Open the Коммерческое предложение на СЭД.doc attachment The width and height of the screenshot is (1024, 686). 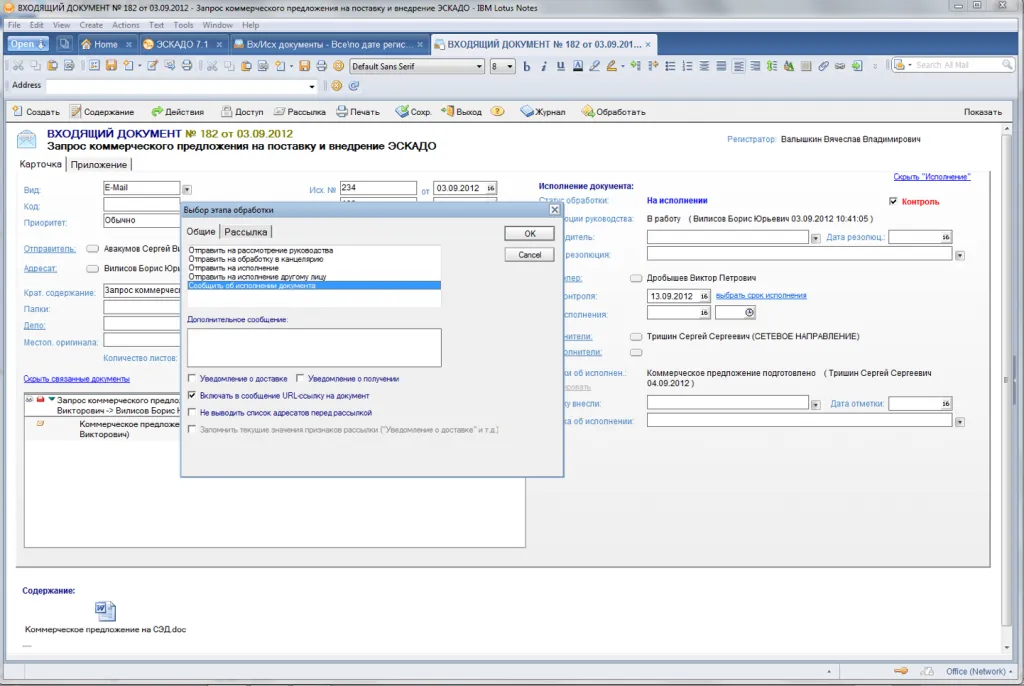105,611
